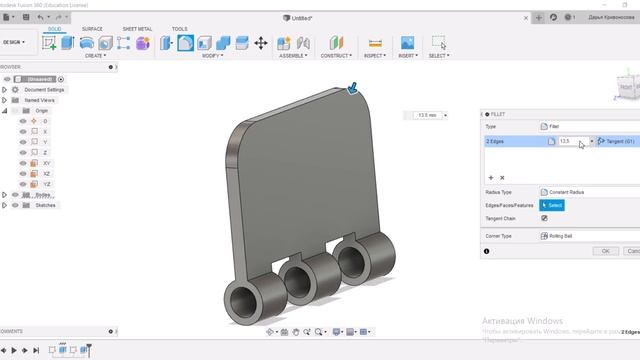Toggle visibility of origin point O
Viewport: 640px width, 360px height.
point(23,121)
